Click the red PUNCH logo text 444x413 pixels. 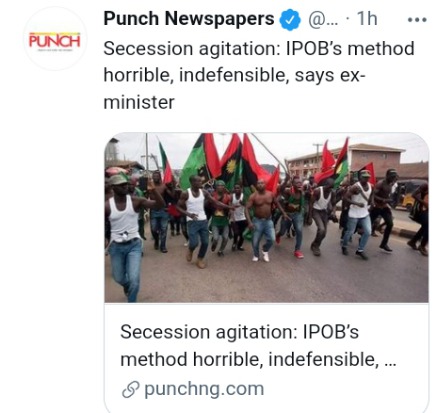click(55, 41)
